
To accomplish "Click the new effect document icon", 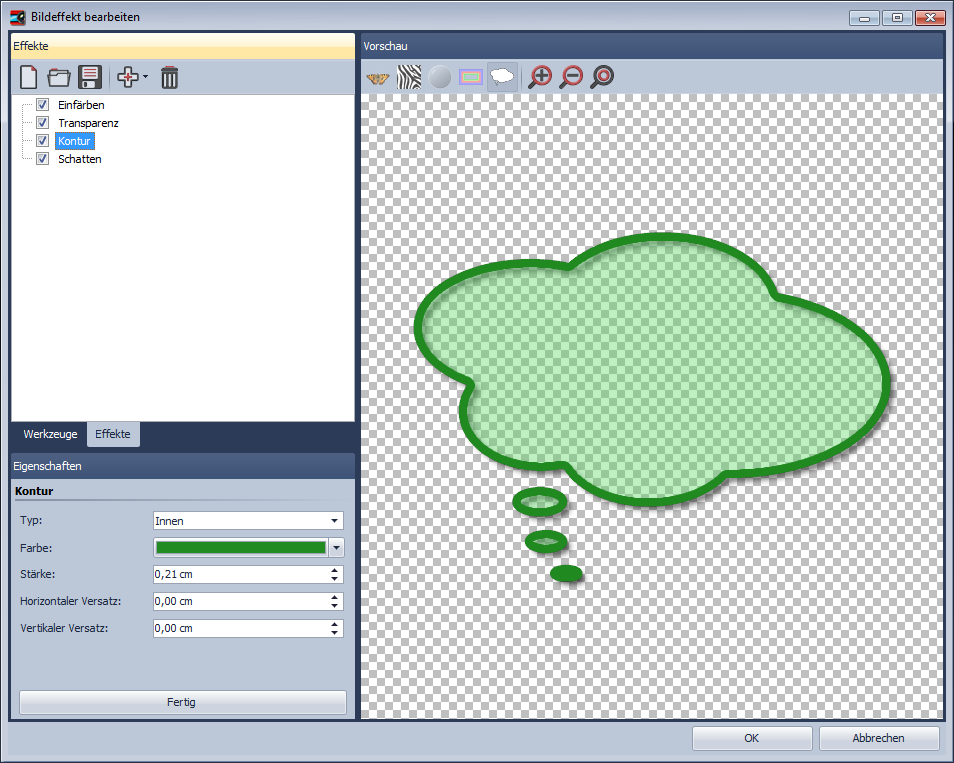I will [x=29, y=77].
